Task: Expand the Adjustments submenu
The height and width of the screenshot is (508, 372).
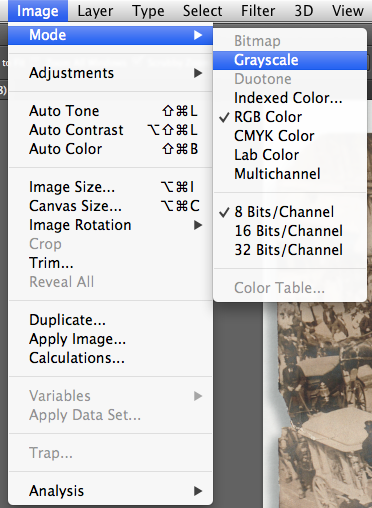Action: pyautogui.click(x=110, y=73)
